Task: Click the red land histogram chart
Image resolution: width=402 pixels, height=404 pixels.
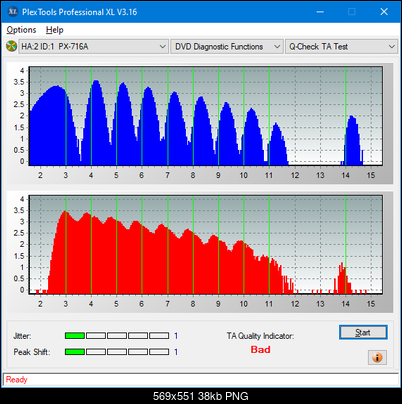Action: [x=206, y=245]
